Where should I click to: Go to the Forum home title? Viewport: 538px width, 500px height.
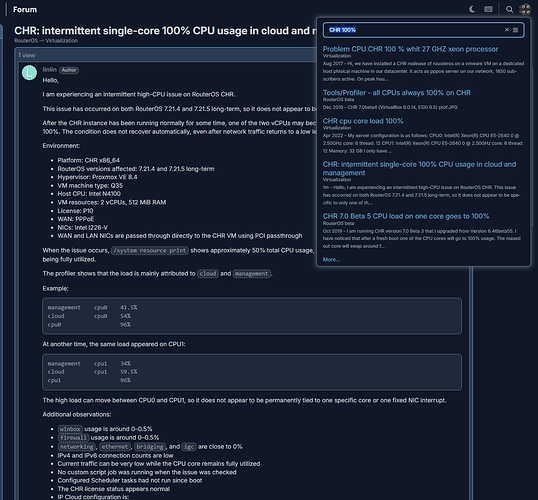25,9
